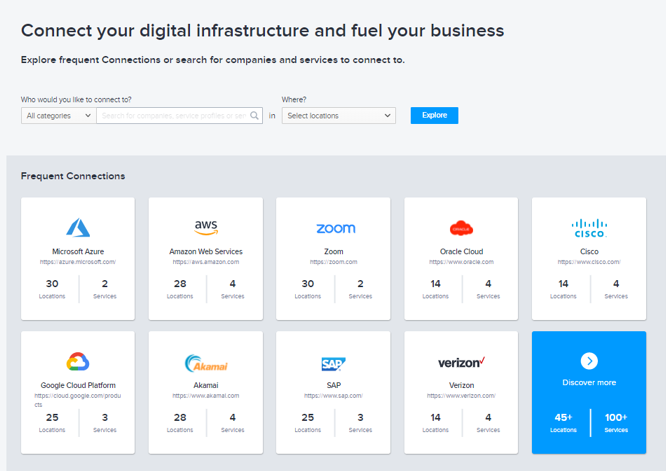
Task: Click the www.sap.com URL
Action: point(333,396)
